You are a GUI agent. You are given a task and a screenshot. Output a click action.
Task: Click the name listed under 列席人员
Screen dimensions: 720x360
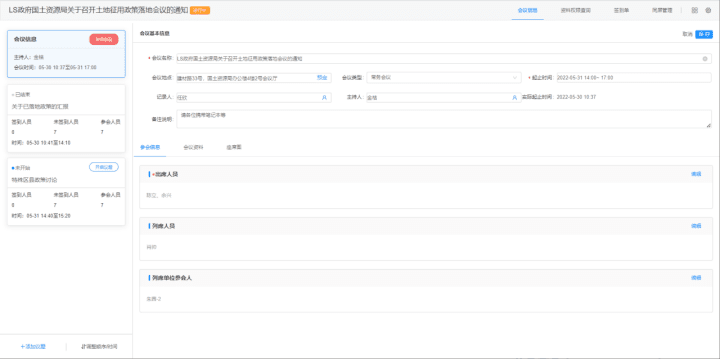pyautogui.click(x=152, y=247)
